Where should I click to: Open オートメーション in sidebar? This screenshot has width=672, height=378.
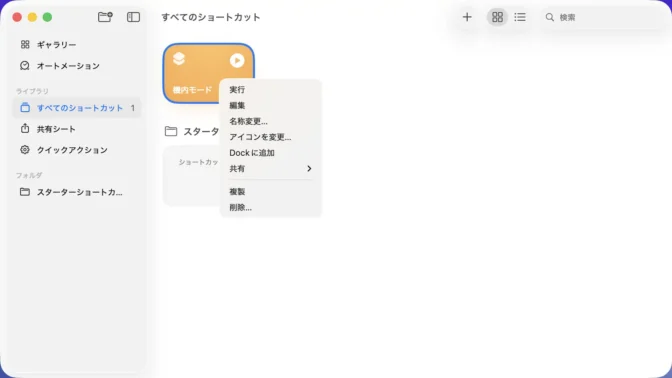coord(77,66)
